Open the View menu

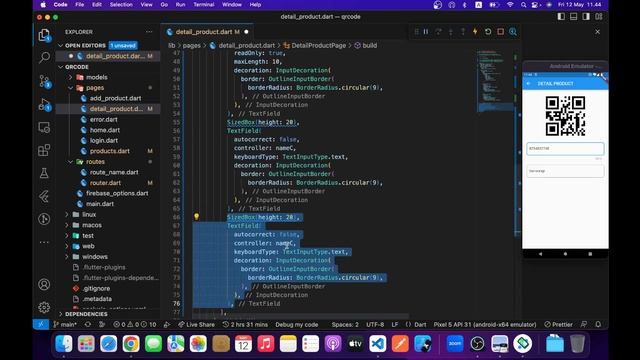[146, 4]
